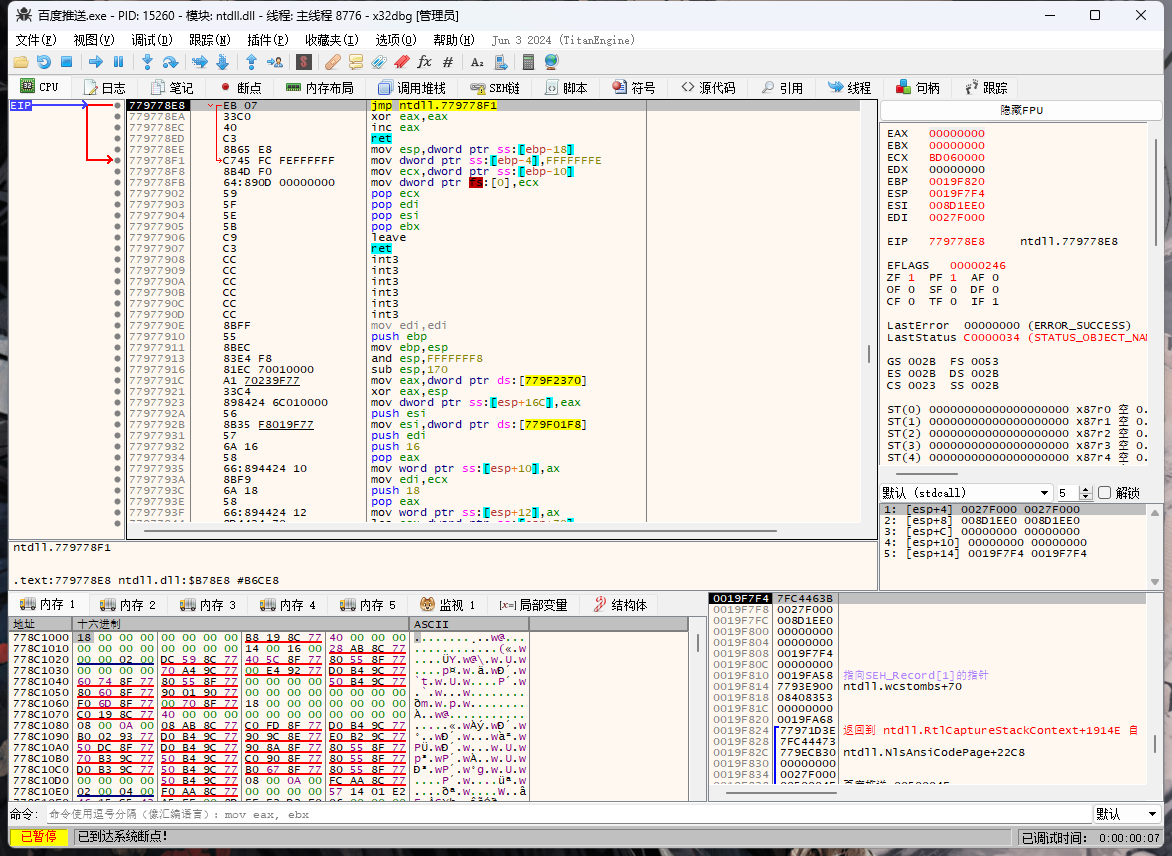Open the 帮助 menu
Screen dimensions: 1172x856
coord(454,40)
